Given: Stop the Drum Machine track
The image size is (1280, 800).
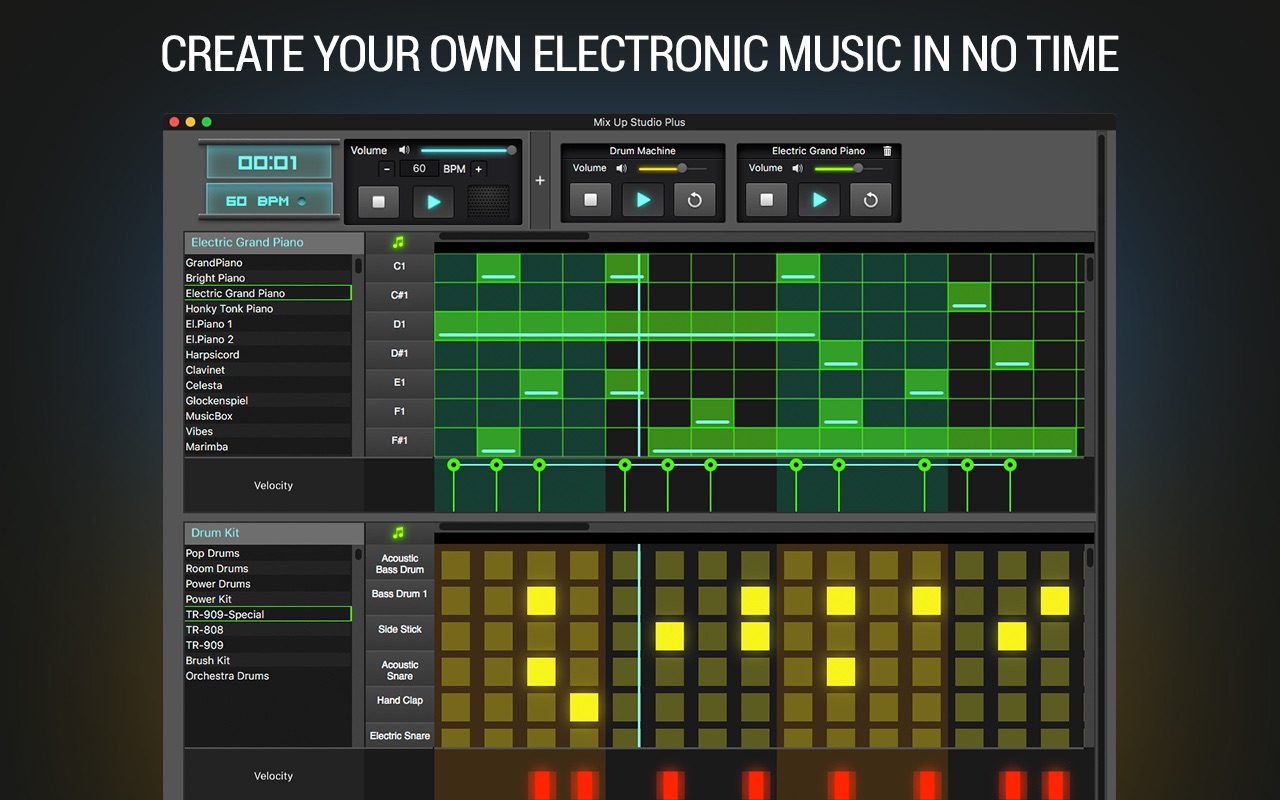Looking at the screenshot, I should pos(590,200).
